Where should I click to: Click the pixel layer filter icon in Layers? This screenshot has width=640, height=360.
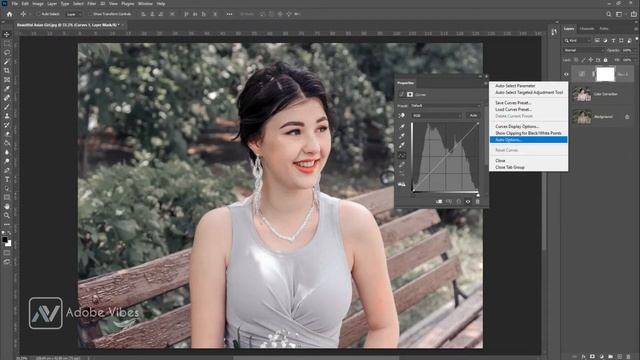tap(597, 40)
